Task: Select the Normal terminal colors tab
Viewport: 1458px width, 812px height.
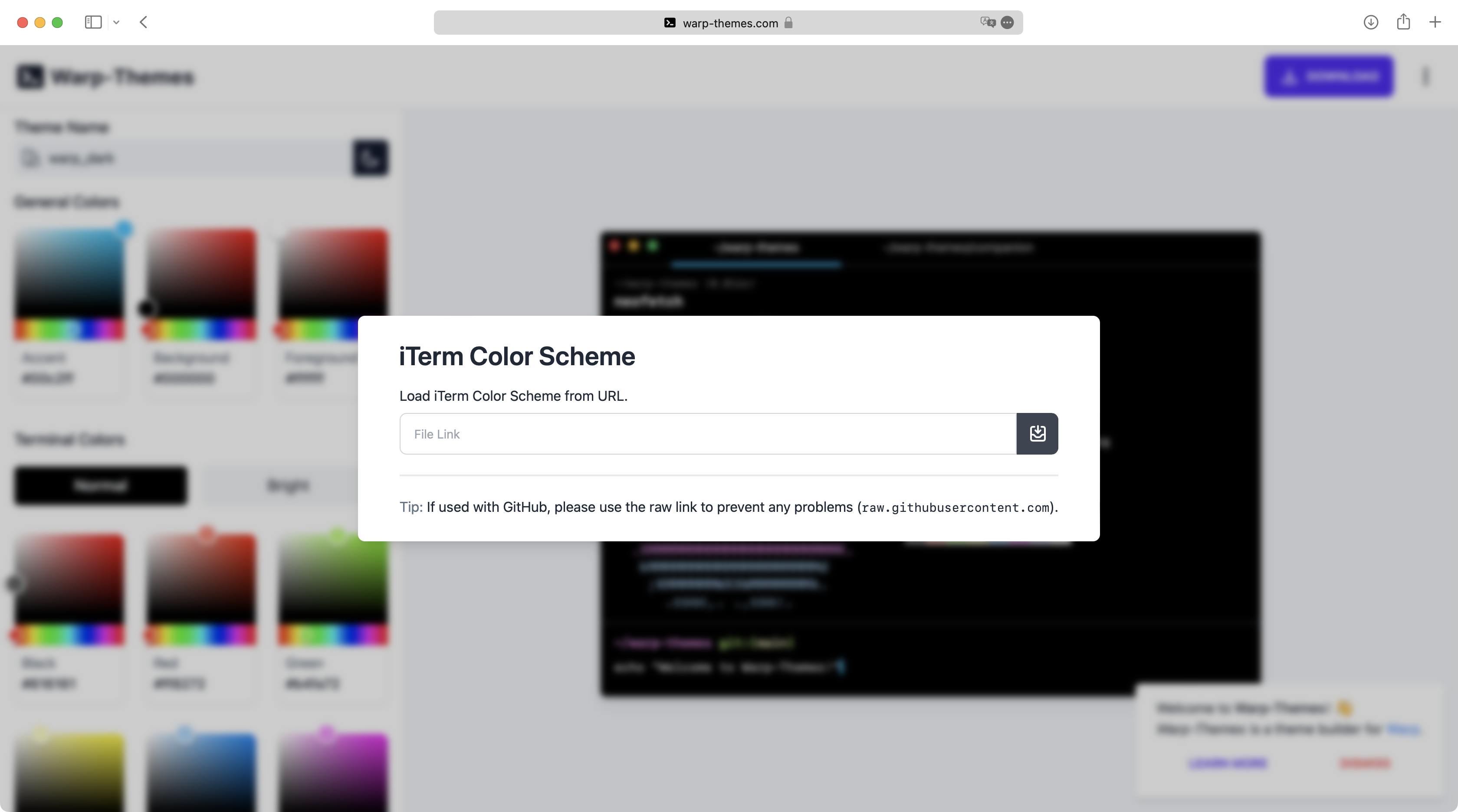Action: [x=100, y=485]
